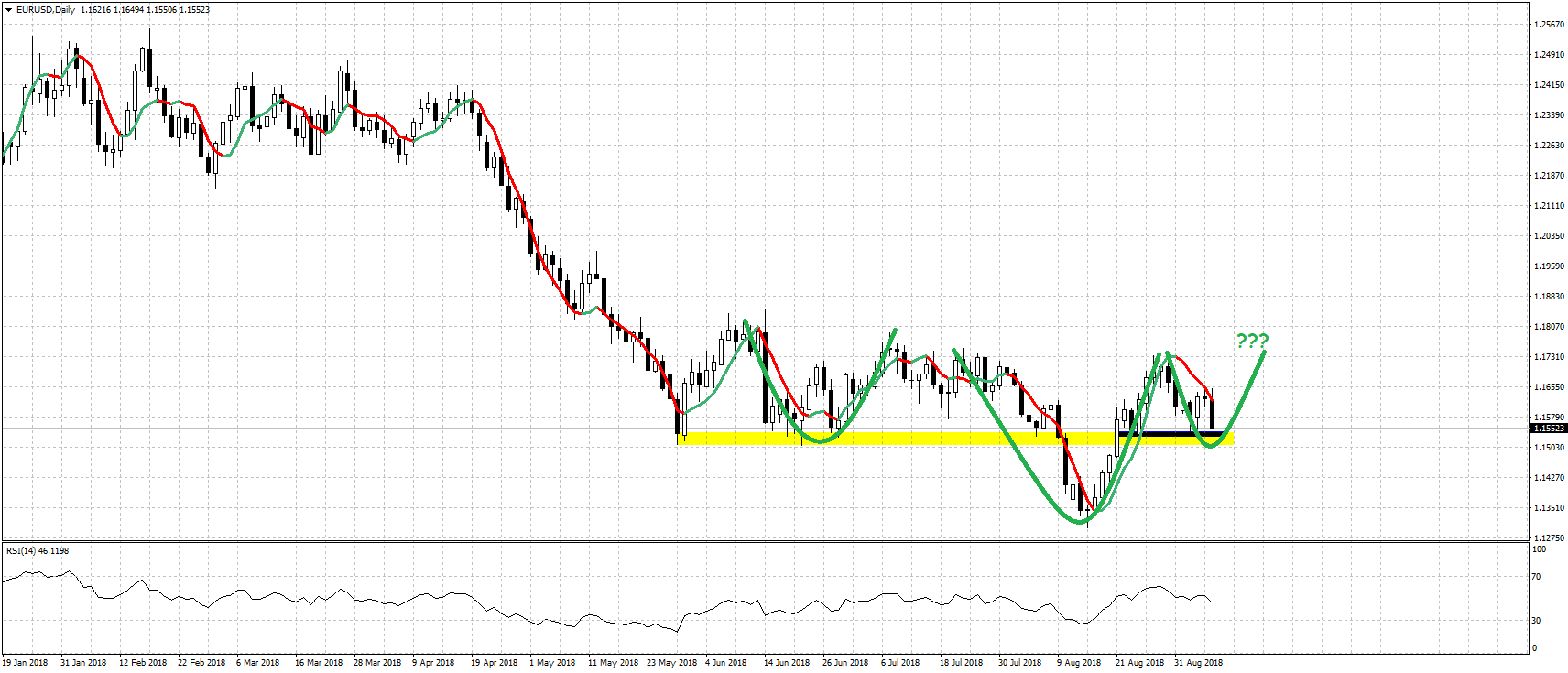Viewport: 1568px width, 673px height.
Task: Click the 9 Apr 2018 date label
Action: 433,663
